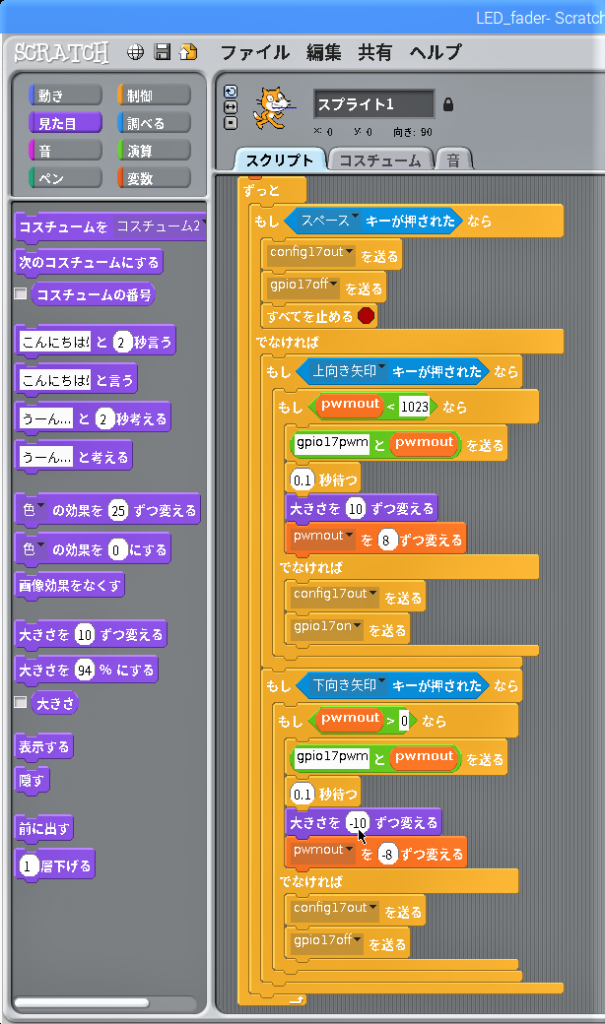
Task: Click the cat sprite thumbnail
Action: 273,109
